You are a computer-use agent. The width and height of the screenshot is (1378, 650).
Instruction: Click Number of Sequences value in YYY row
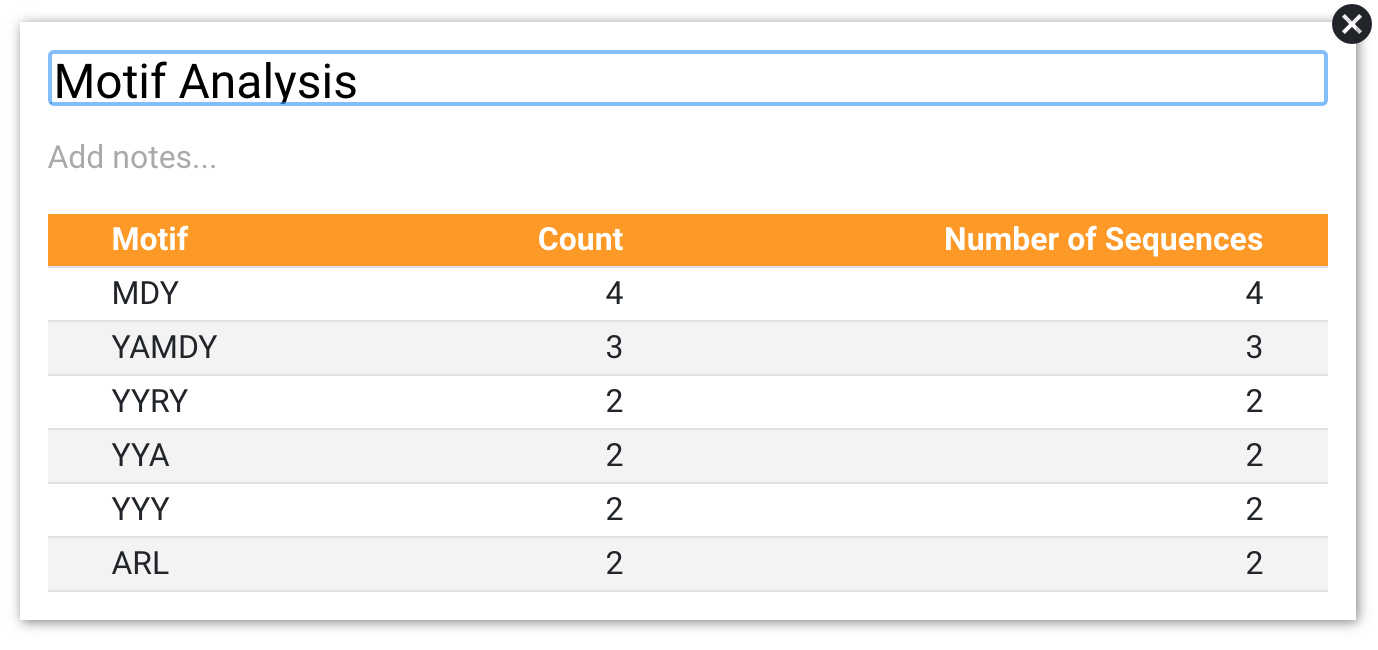(1254, 510)
